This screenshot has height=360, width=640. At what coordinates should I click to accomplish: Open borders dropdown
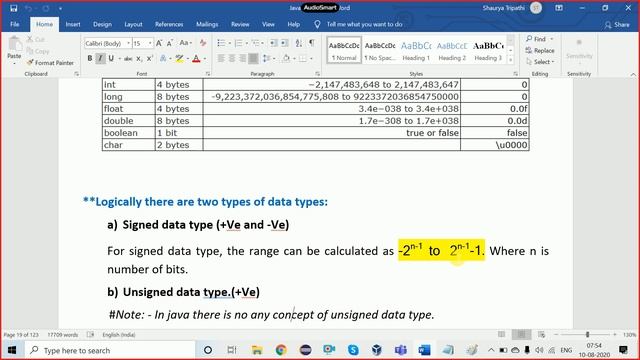pos(311,59)
